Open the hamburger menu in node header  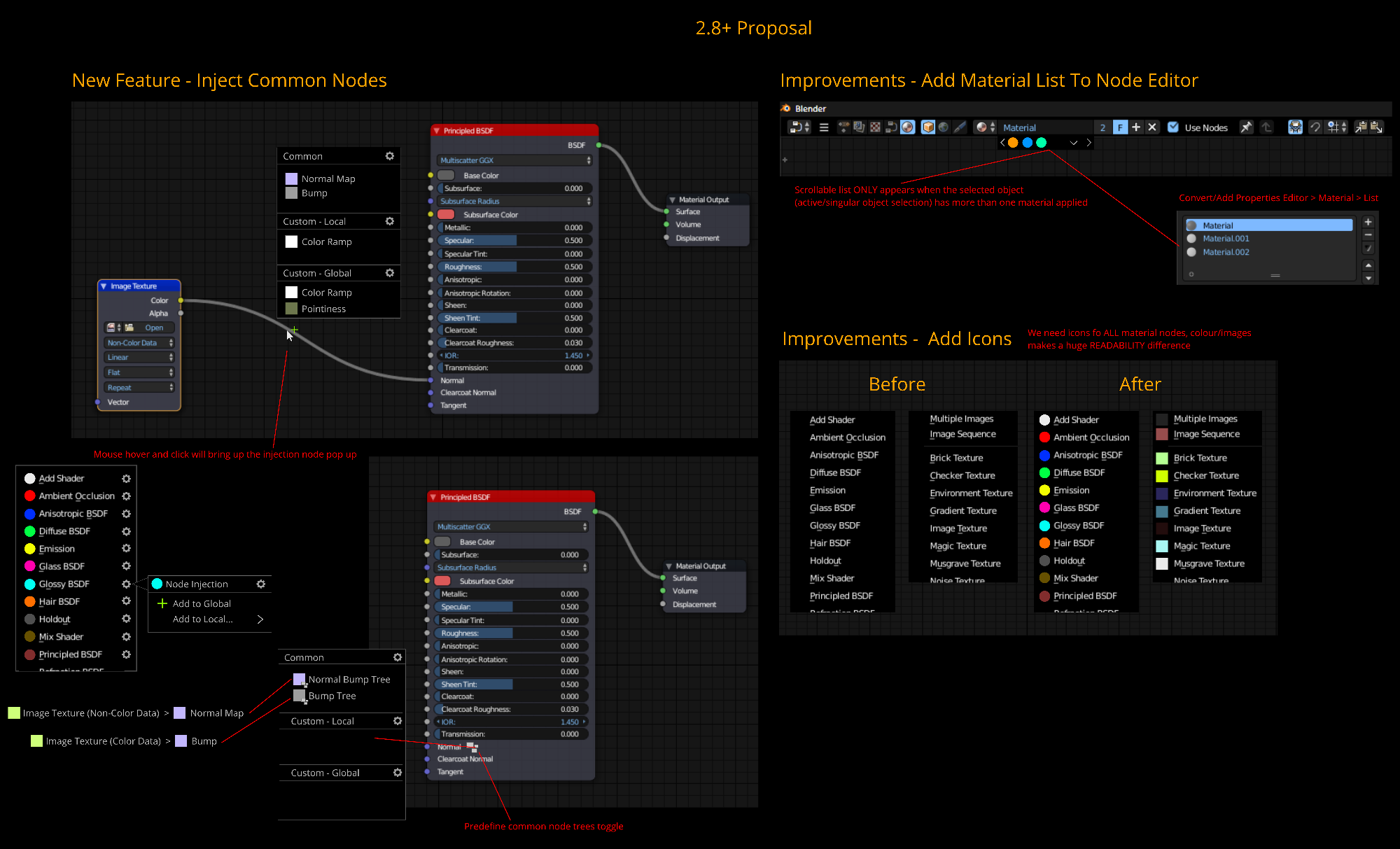click(x=824, y=127)
